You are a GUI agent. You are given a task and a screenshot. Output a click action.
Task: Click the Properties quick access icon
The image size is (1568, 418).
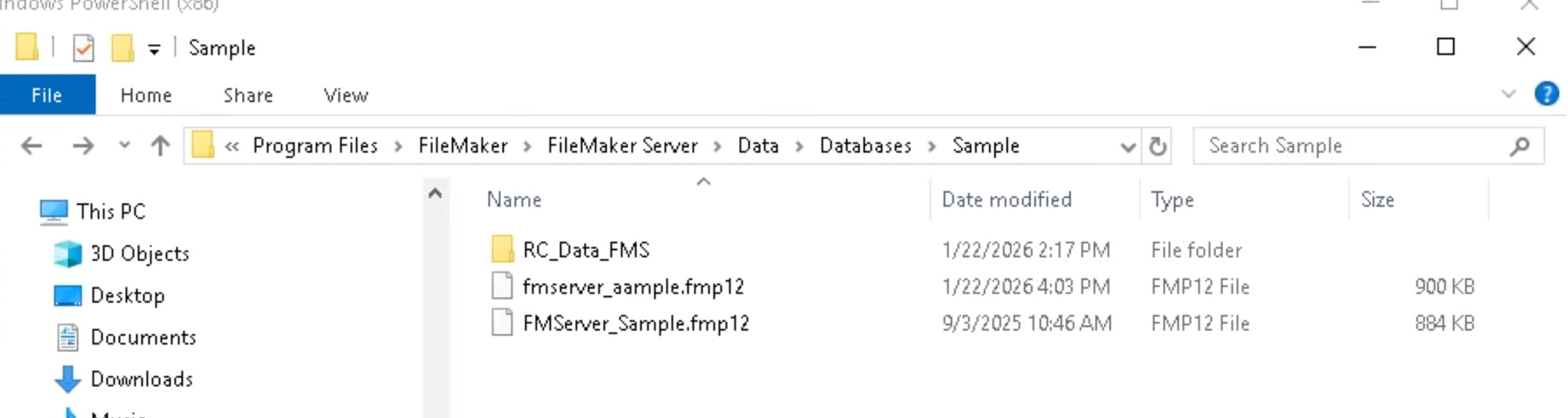click(x=83, y=49)
